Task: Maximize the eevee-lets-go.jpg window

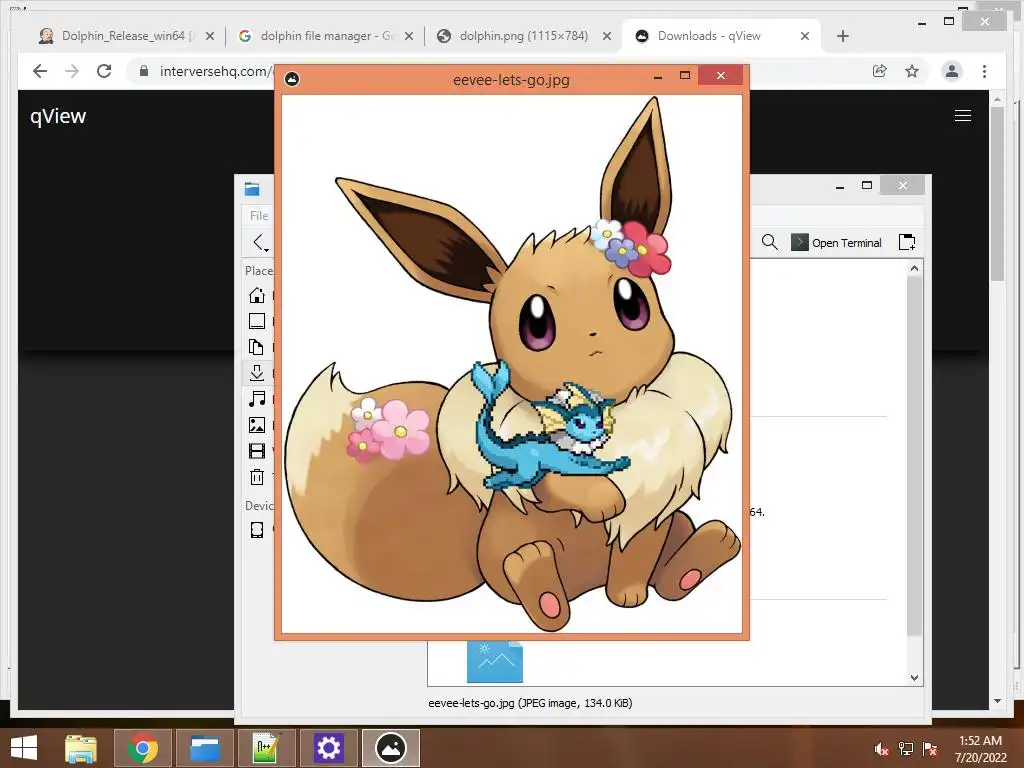Action: pyautogui.click(x=685, y=76)
